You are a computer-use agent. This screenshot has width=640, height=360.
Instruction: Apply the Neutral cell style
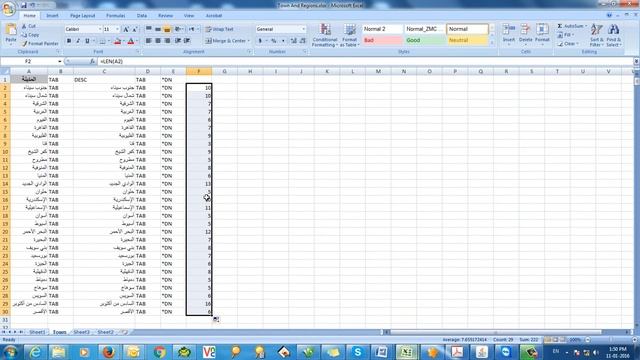pyautogui.click(x=467, y=40)
